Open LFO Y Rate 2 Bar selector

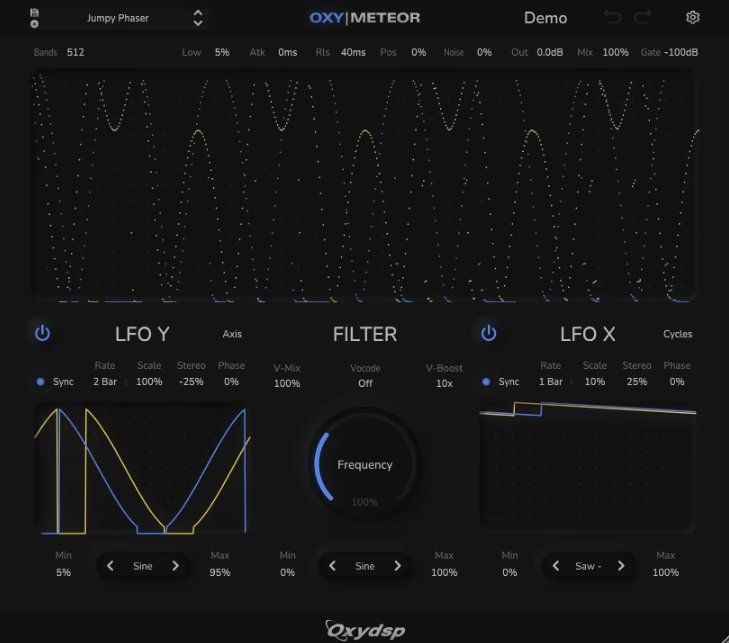click(105, 382)
